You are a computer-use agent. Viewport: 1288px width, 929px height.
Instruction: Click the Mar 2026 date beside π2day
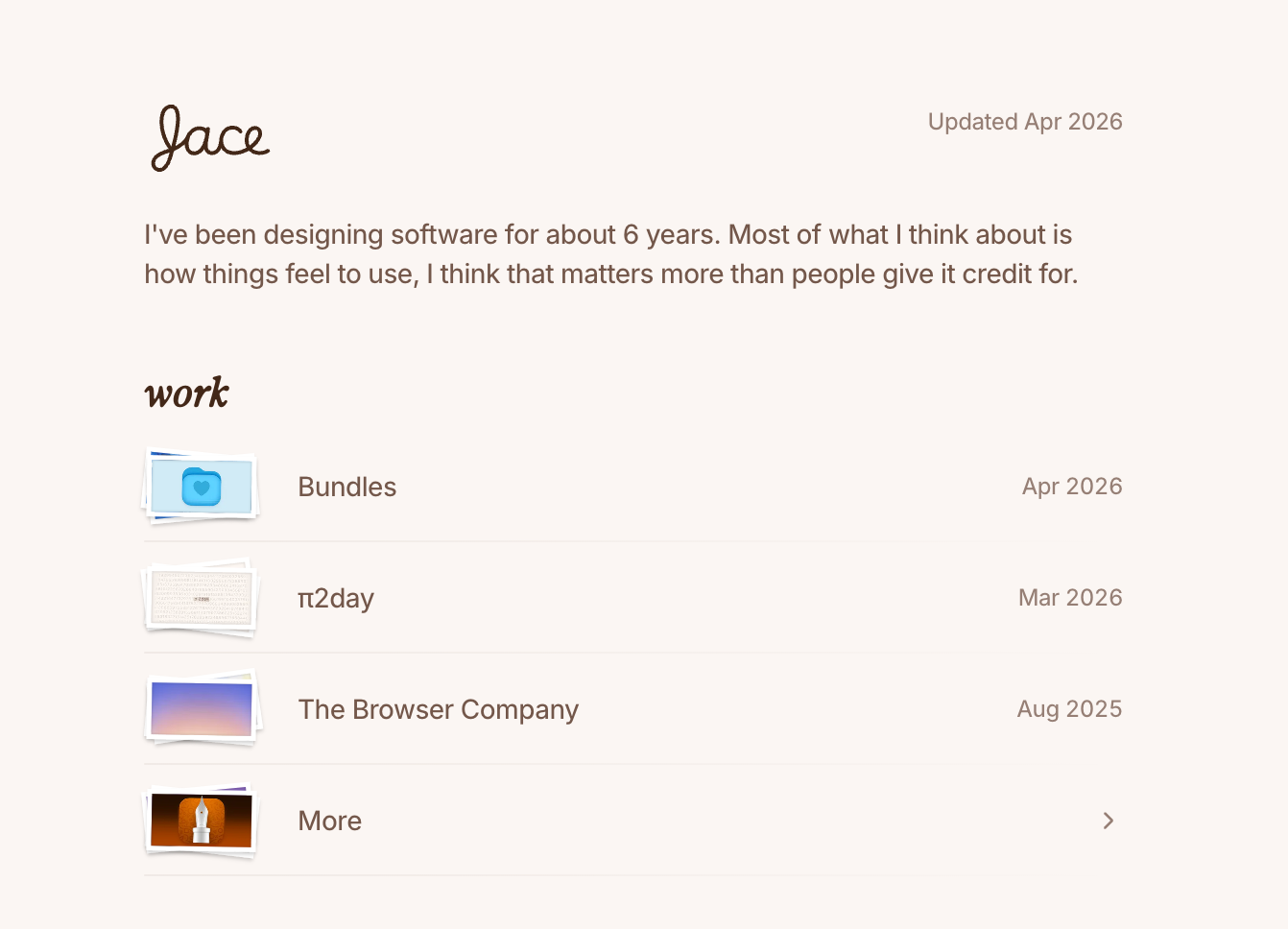coord(1070,598)
